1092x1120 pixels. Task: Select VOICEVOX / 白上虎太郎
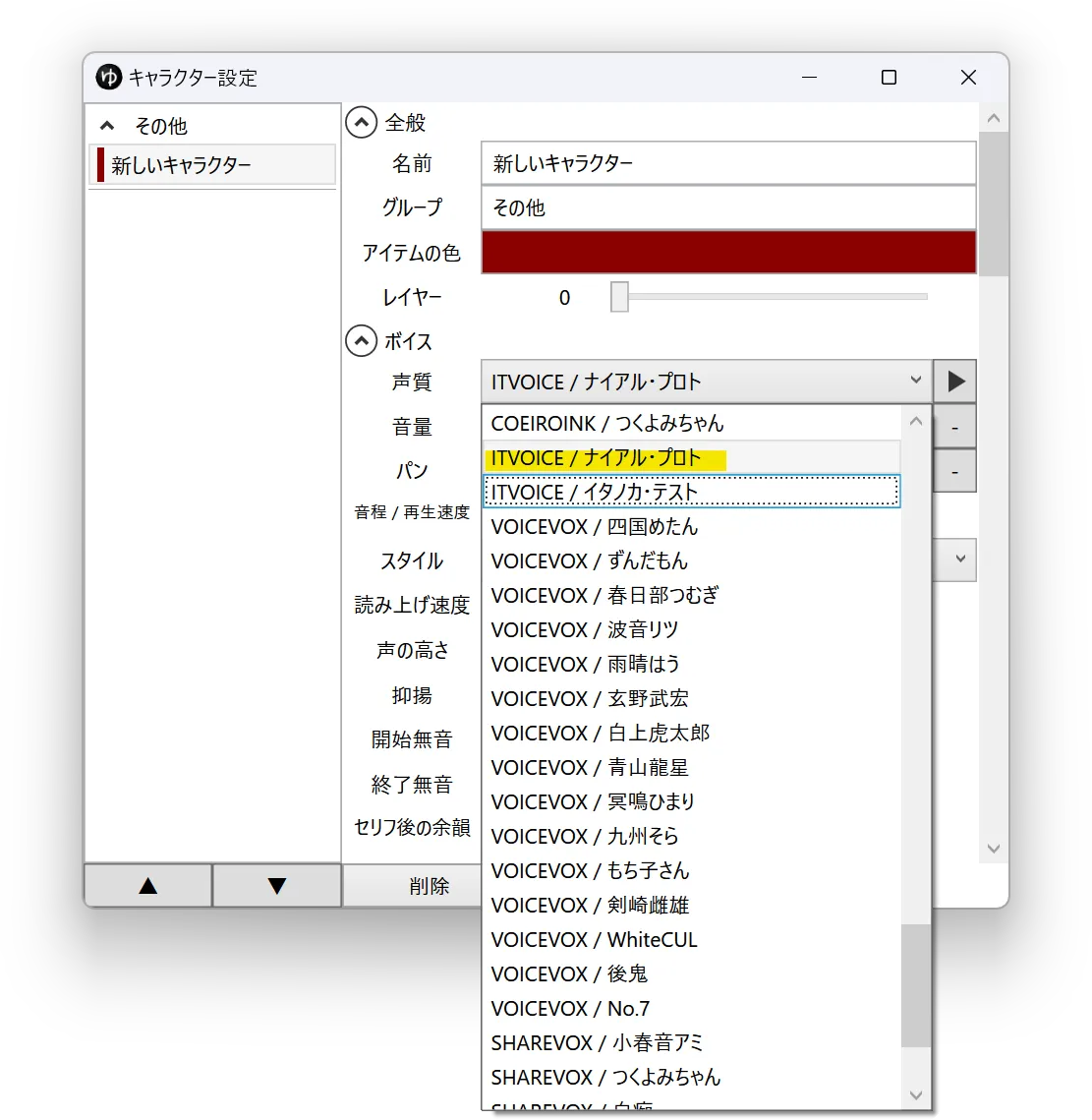pos(691,733)
